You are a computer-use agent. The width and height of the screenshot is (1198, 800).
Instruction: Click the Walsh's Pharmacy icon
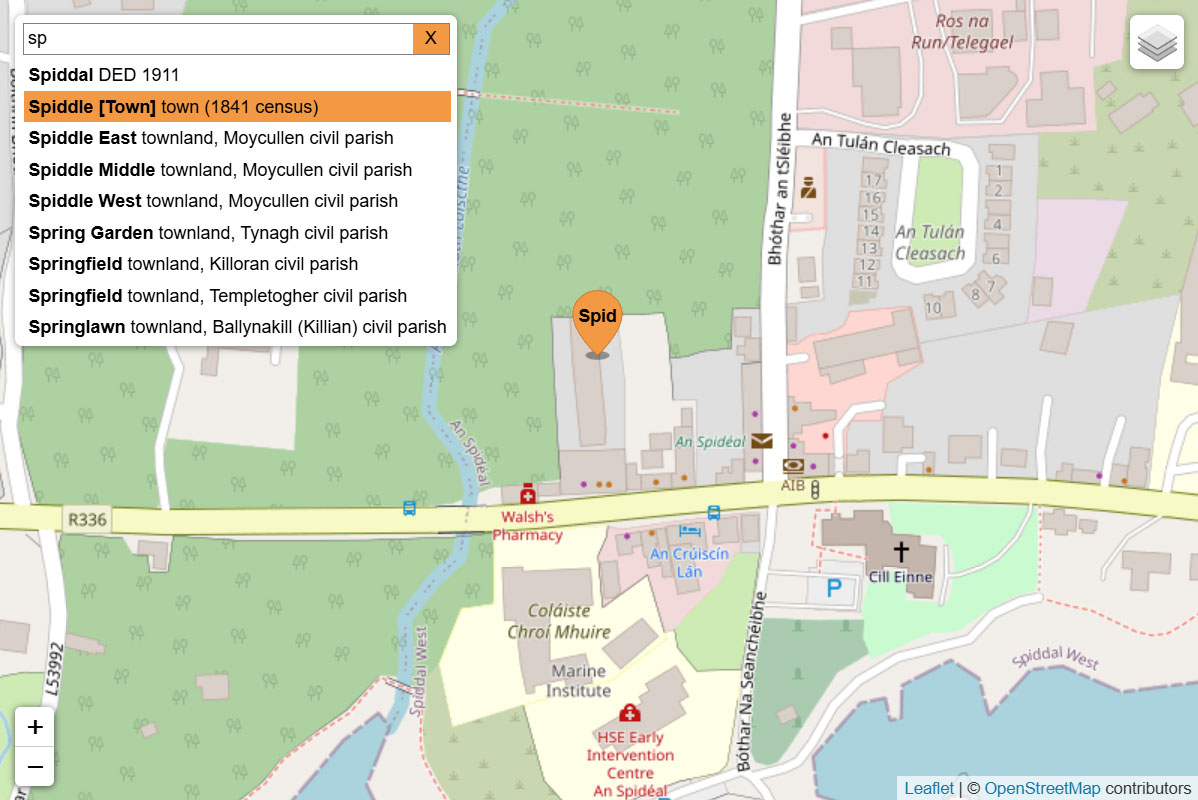tap(527, 494)
